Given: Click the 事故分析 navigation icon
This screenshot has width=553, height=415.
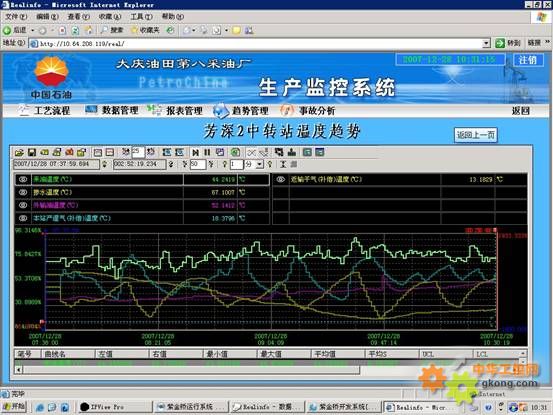Looking at the screenshot, I should (286, 110).
